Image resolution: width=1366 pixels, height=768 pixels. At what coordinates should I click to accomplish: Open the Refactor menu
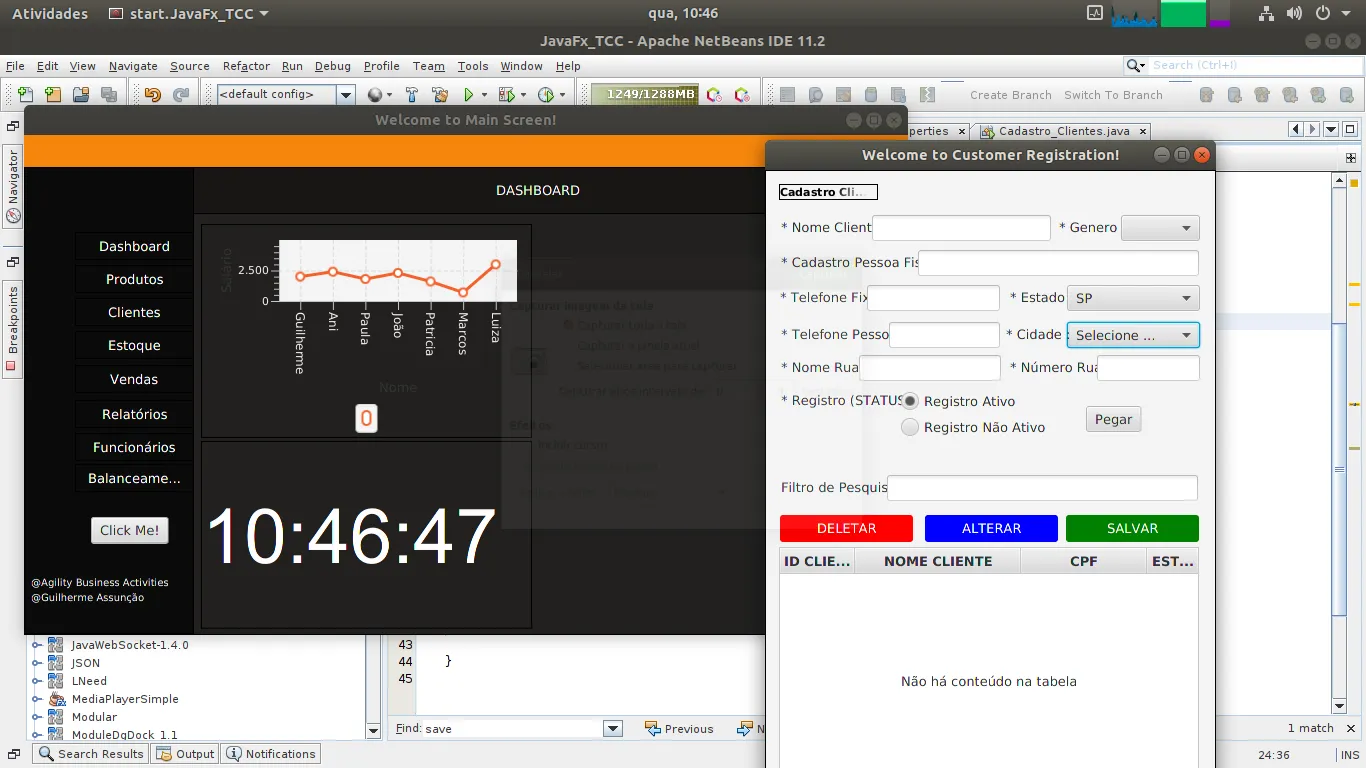tap(246, 66)
